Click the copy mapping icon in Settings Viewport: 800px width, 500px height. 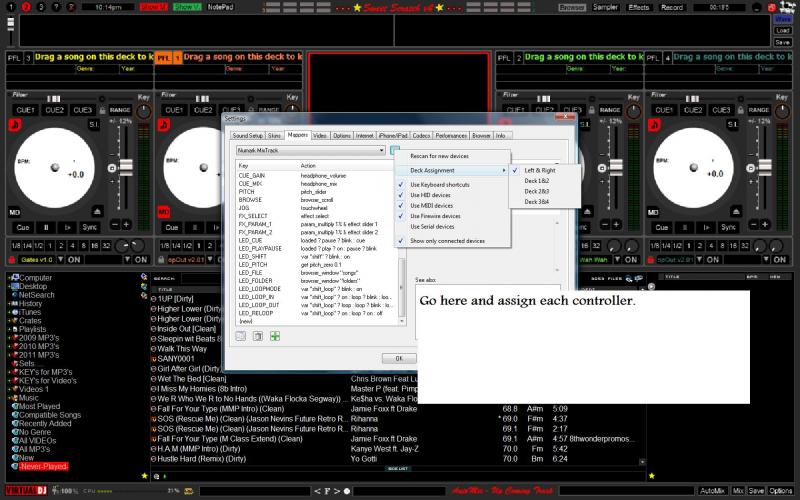pyautogui.click(x=258, y=336)
